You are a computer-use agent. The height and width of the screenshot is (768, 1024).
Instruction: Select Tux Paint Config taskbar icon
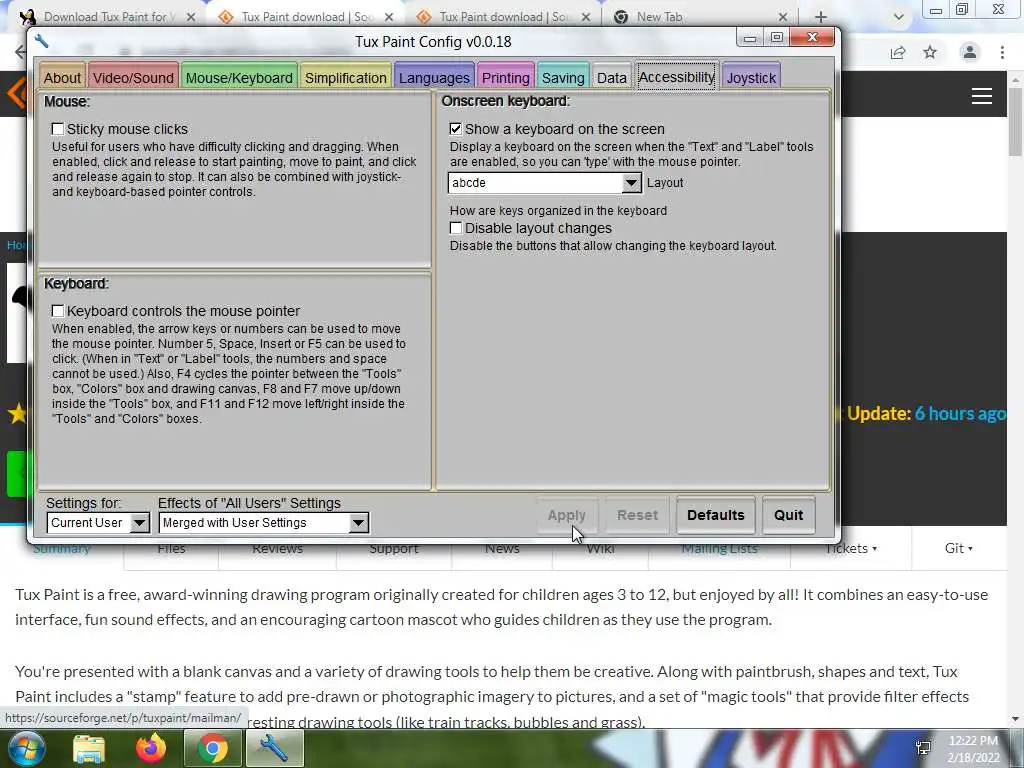click(274, 748)
